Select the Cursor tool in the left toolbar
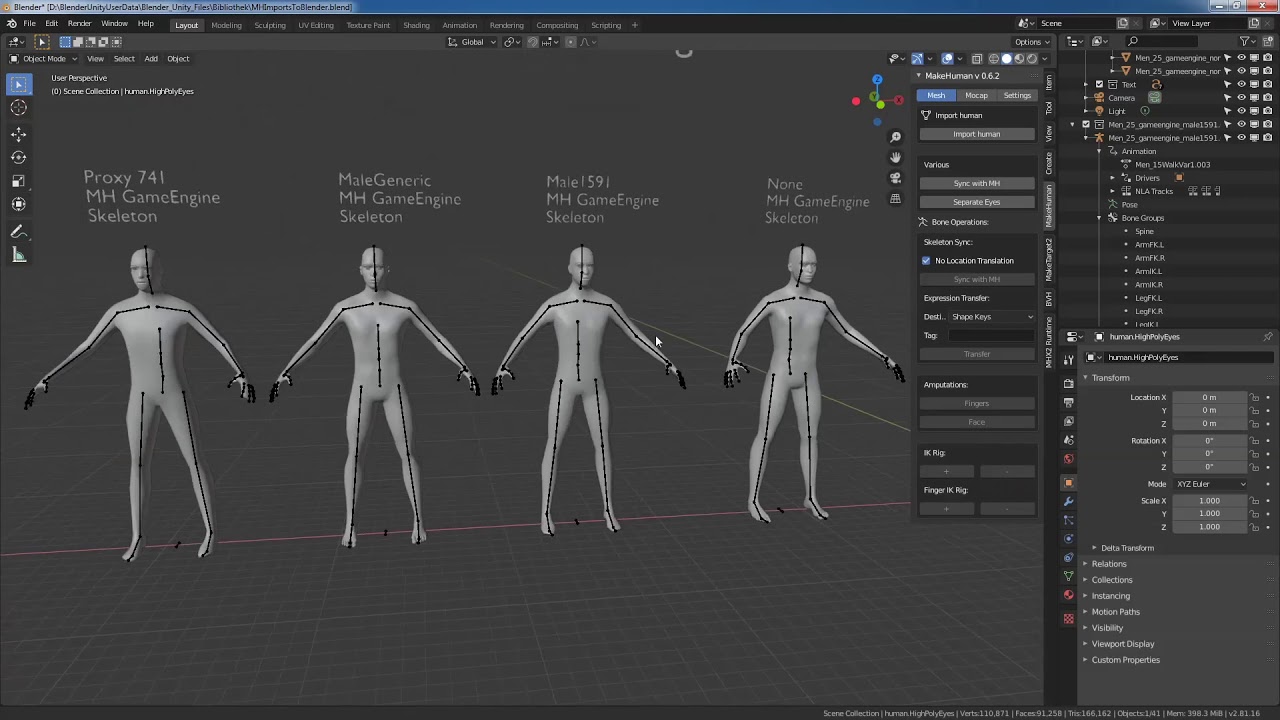1280x720 pixels. 19,108
